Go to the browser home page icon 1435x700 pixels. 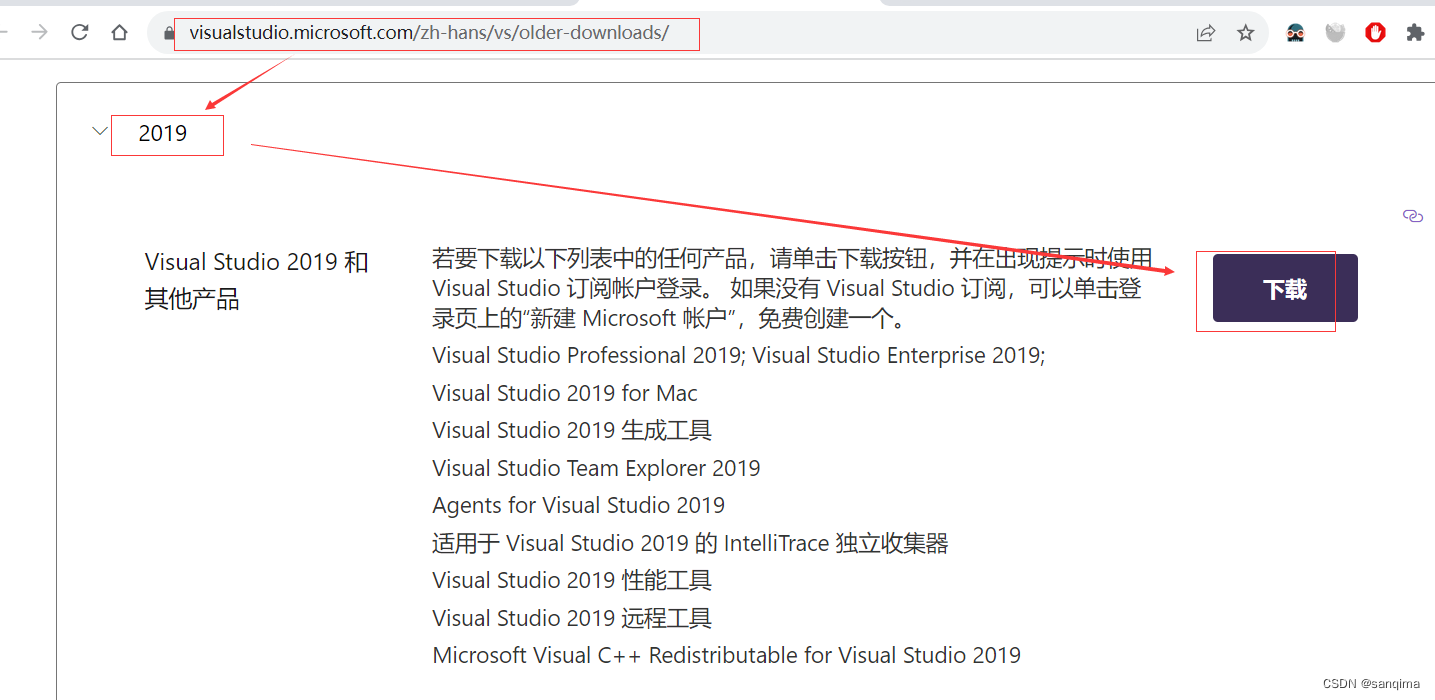120,33
